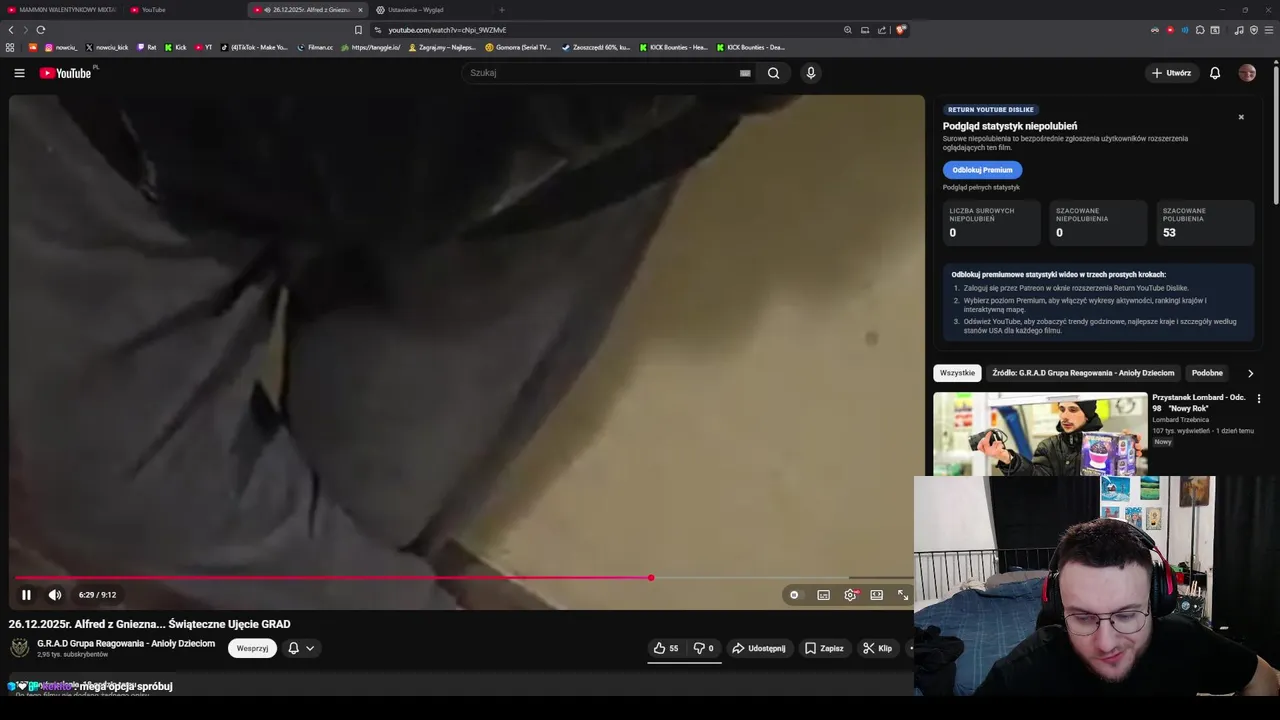Image resolution: width=1280 pixels, height=720 pixels.
Task: Select Źródło: G.R.A.D Grupa Reagowania chip
Action: pos(1083,373)
